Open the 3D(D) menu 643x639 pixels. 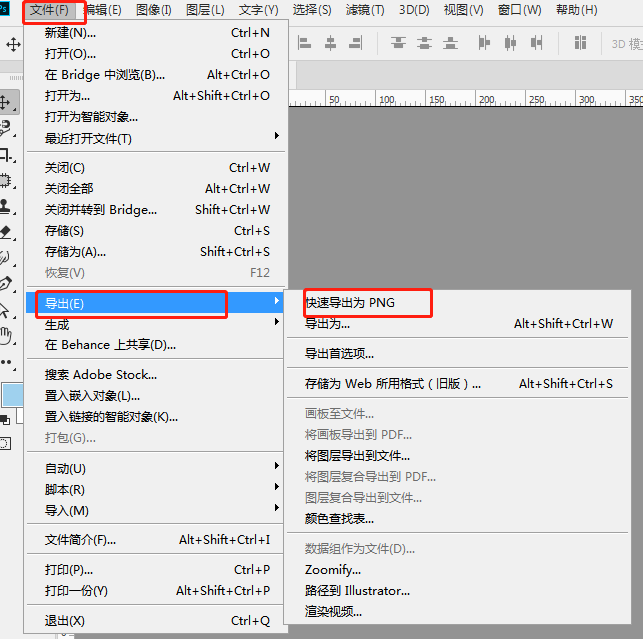coord(414,9)
